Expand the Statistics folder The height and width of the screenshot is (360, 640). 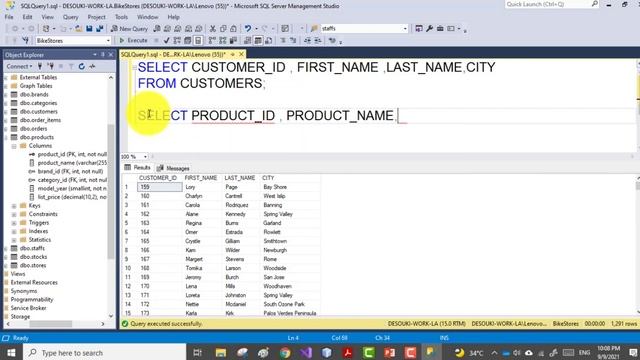point(14,240)
